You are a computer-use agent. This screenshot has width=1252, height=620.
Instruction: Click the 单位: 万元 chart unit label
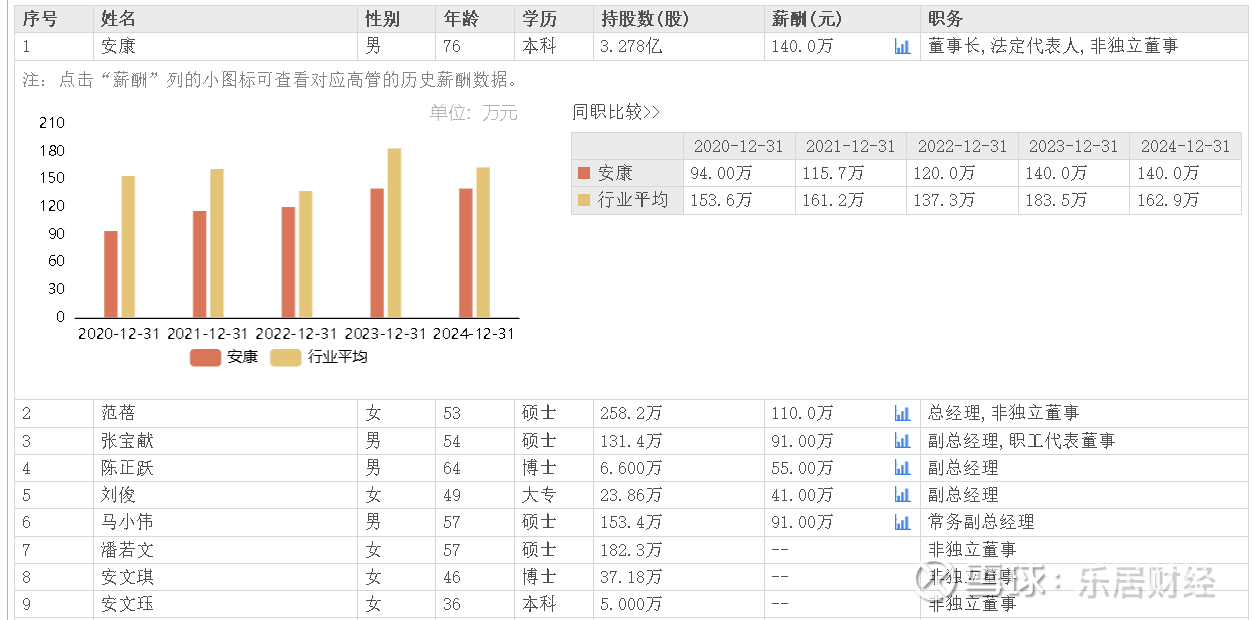click(474, 113)
